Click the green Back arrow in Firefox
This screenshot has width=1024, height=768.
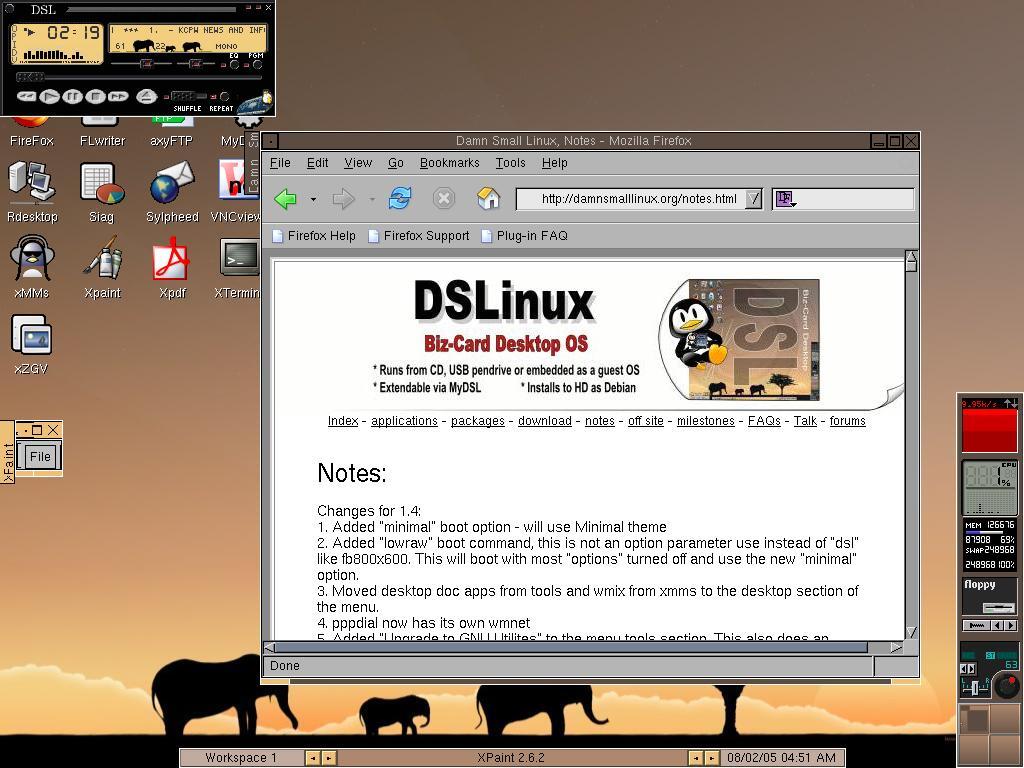[286, 198]
